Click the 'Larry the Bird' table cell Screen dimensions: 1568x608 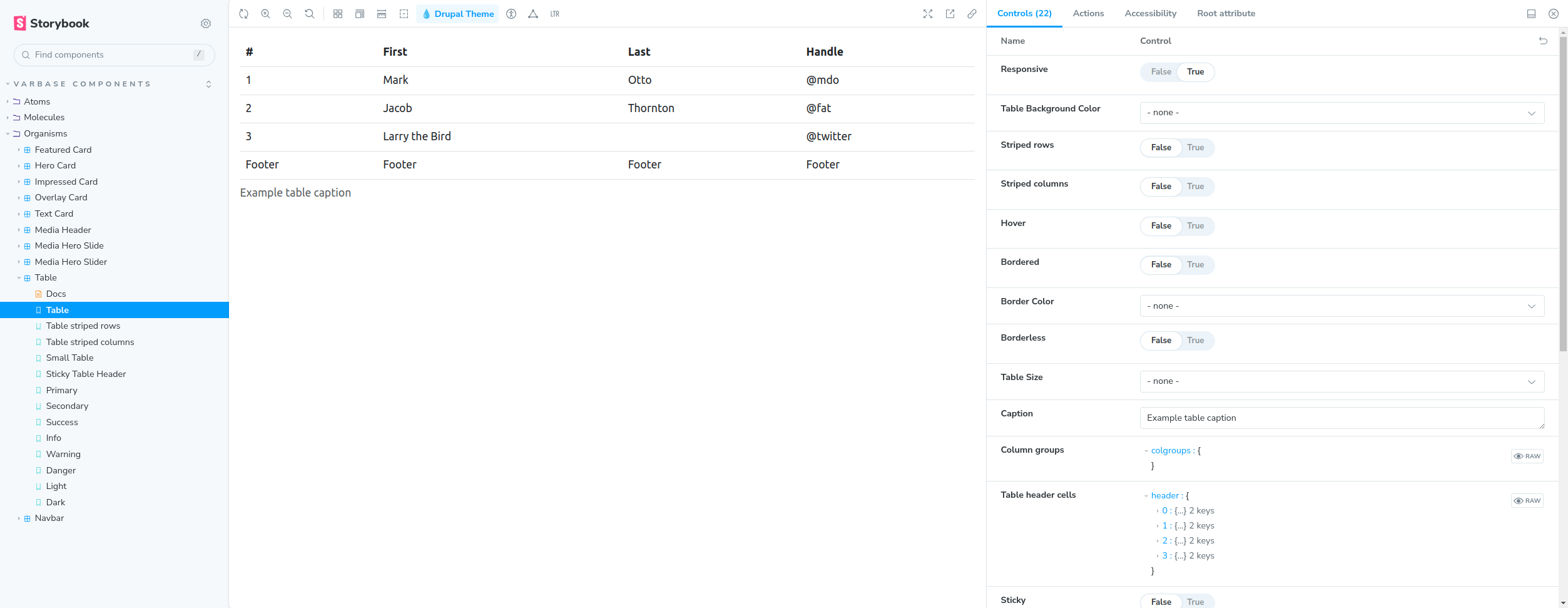[417, 137]
